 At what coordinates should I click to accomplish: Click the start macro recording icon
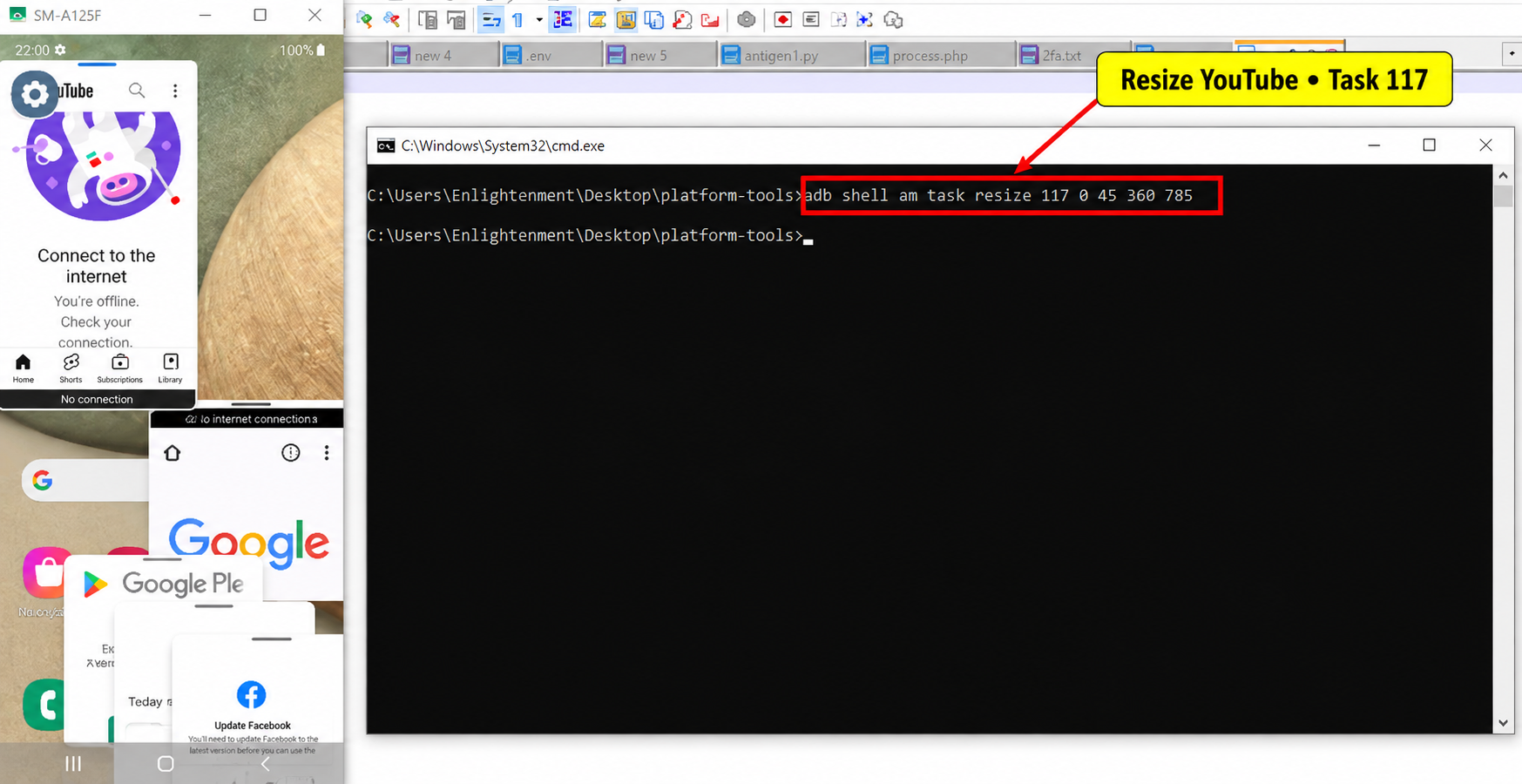click(782, 20)
